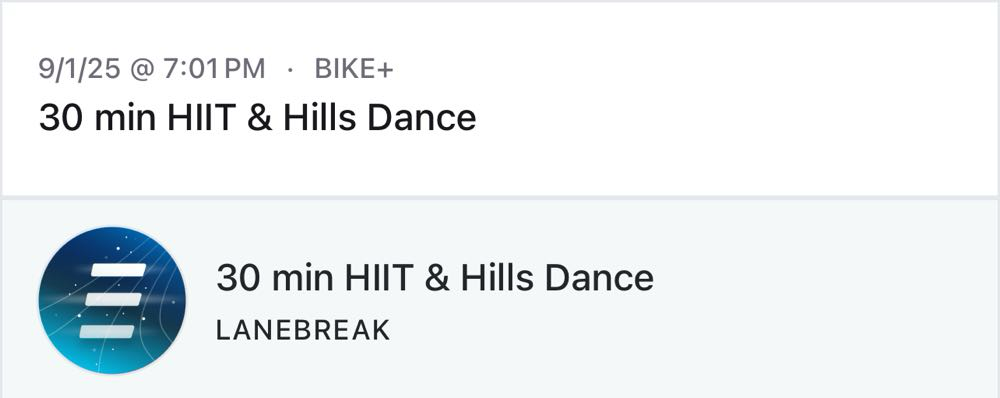Open the Lanebreak circular workout icon
Image resolution: width=1000 pixels, height=398 pixels.
click(x=112, y=300)
